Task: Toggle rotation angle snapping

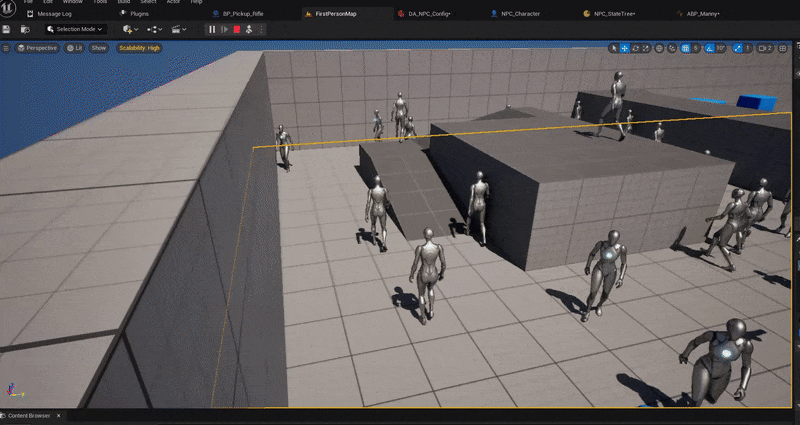Action: [x=710, y=48]
